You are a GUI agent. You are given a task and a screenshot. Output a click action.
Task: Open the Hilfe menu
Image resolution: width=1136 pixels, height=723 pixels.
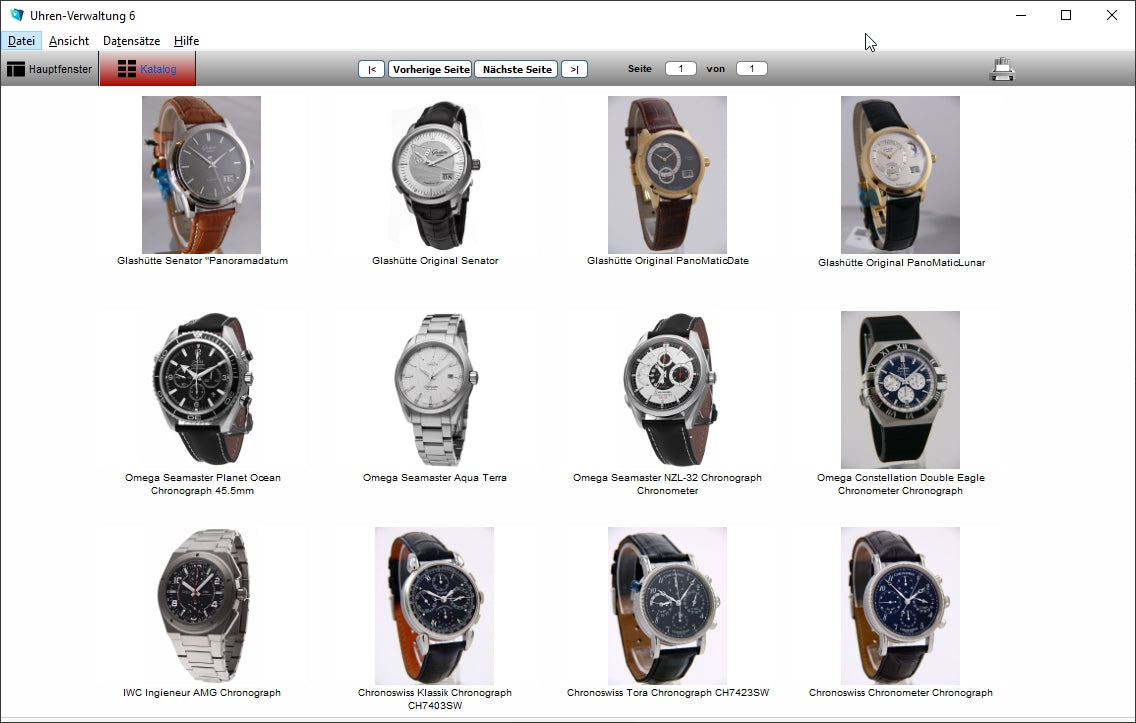[186, 41]
